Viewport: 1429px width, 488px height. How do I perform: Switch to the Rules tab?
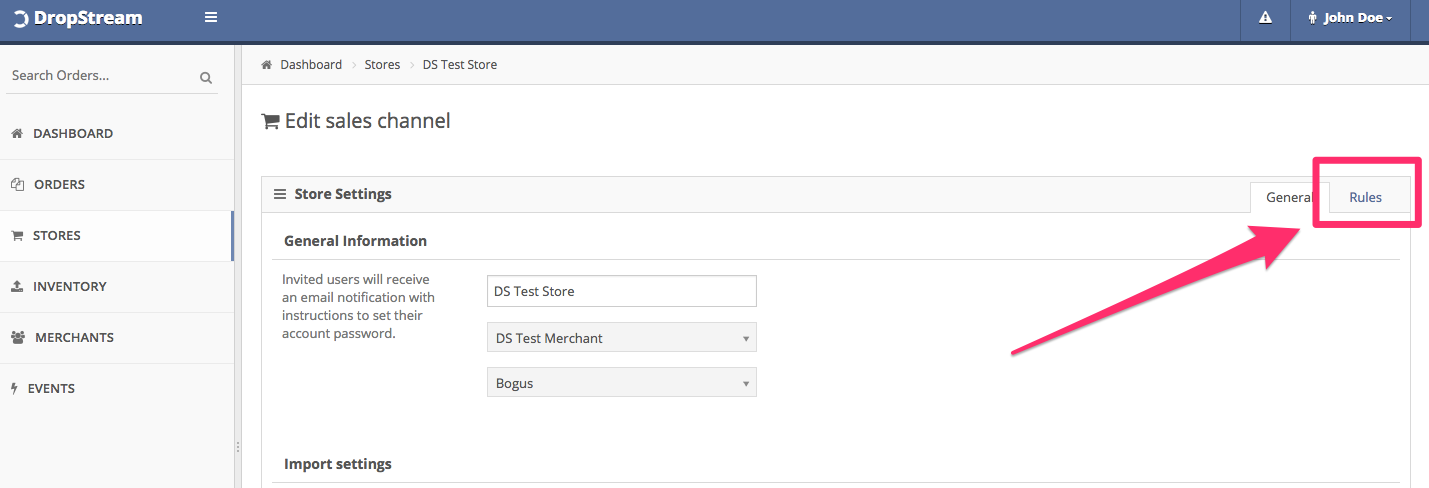(x=1365, y=197)
